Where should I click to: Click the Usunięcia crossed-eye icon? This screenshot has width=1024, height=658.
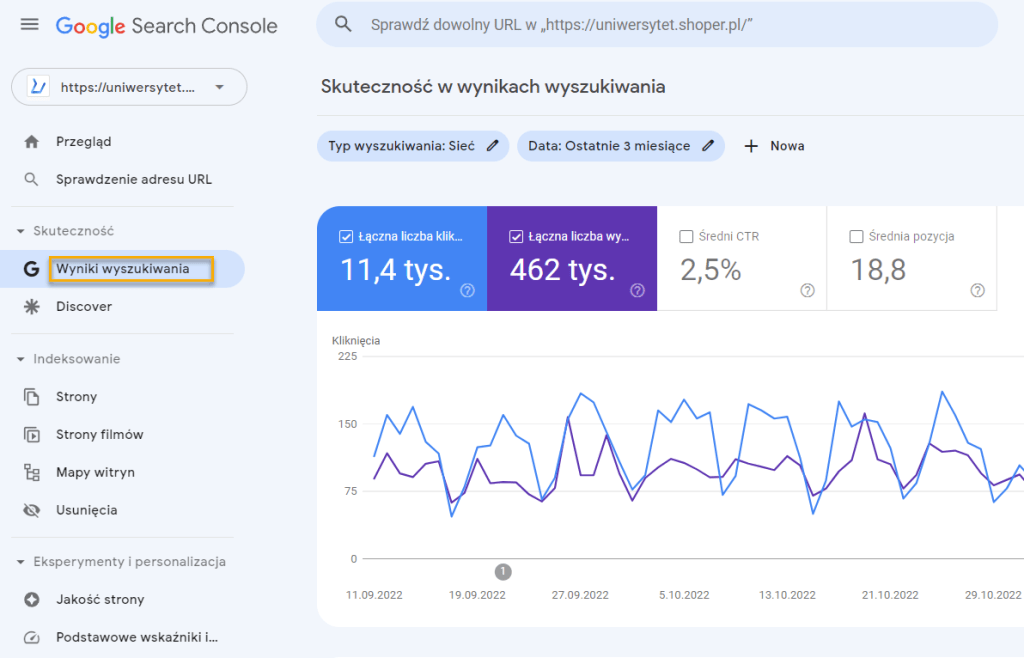[31, 510]
